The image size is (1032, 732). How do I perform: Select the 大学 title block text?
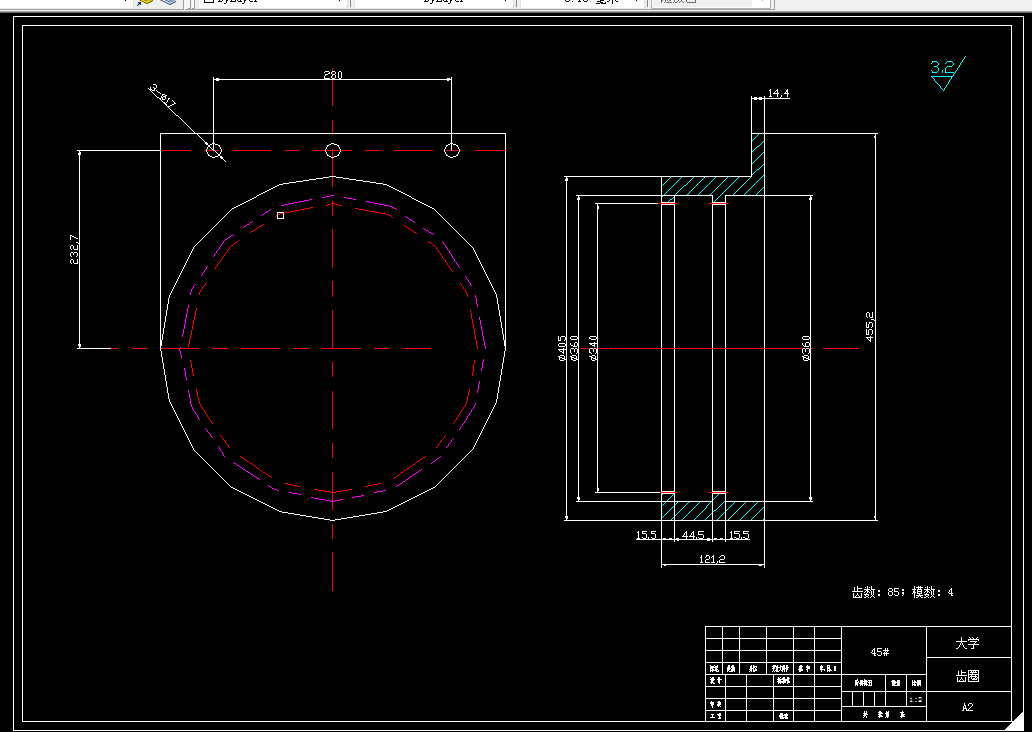pyautogui.click(x=968, y=643)
